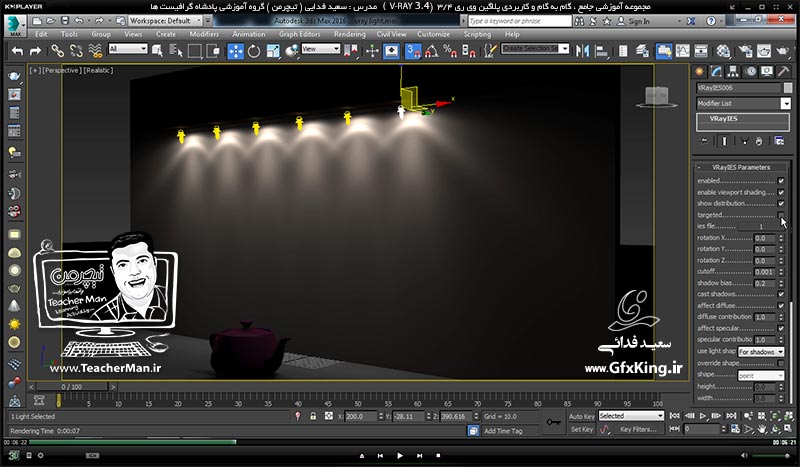Toggle 'cast shadows' checkbox
The image size is (800, 467).
[781, 294]
